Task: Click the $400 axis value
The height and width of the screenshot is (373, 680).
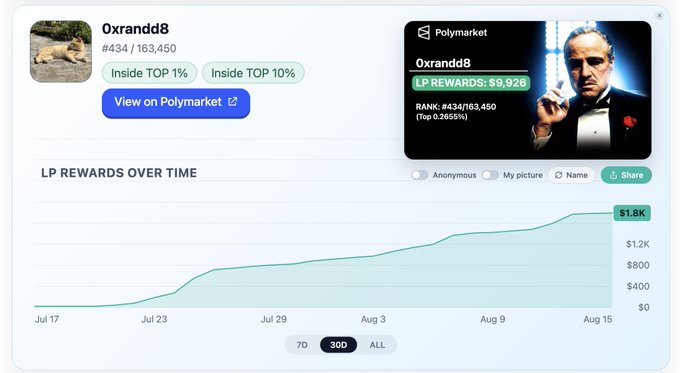Action: click(638, 286)
